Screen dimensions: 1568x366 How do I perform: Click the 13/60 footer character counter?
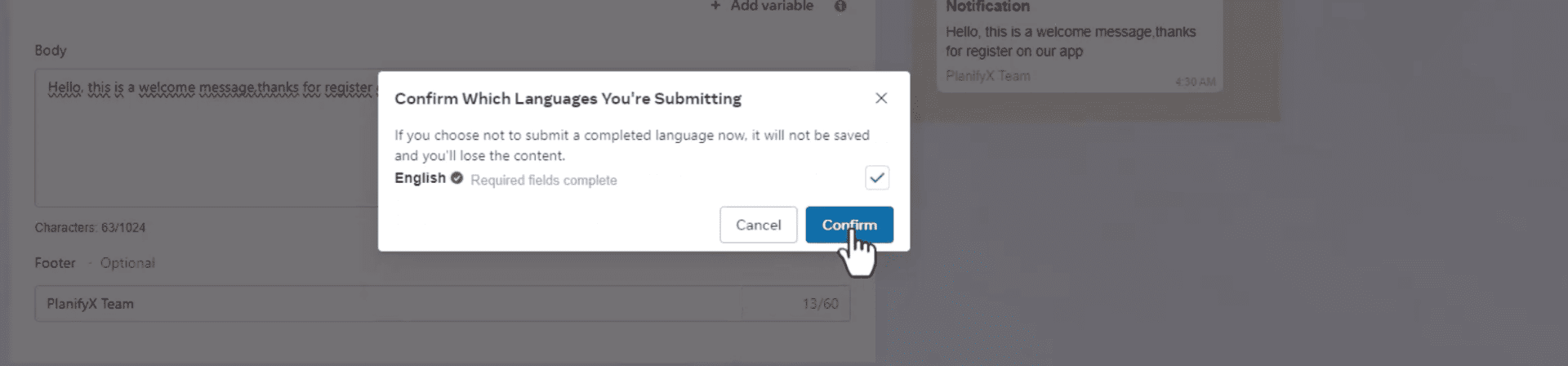[x=820, y=304]
